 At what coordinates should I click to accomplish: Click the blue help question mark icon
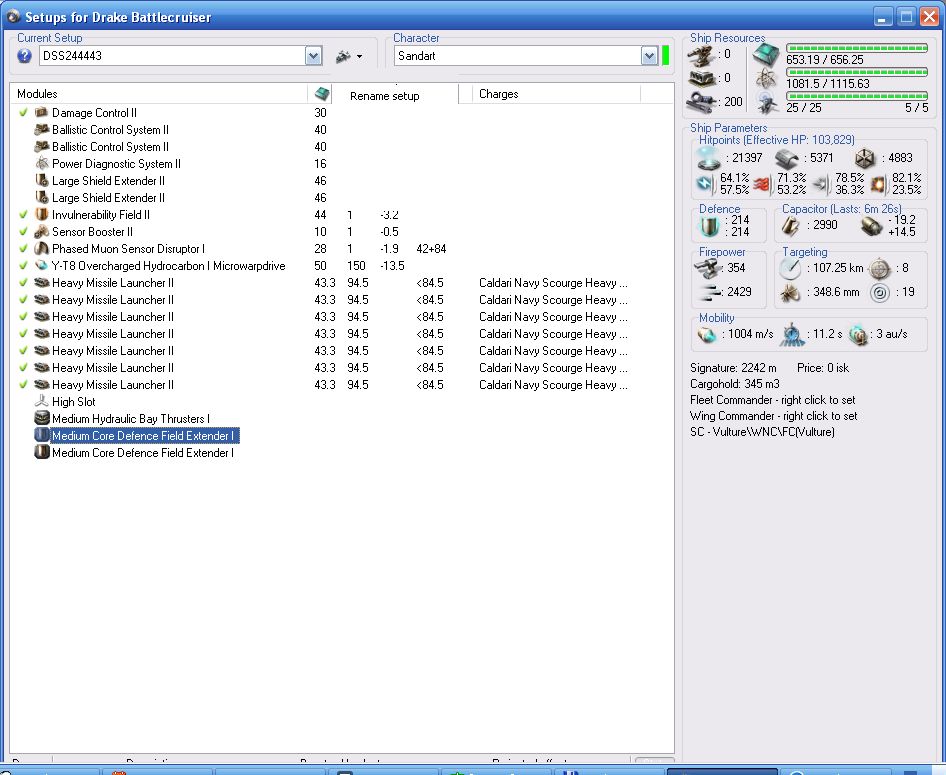tap(24, 56)
